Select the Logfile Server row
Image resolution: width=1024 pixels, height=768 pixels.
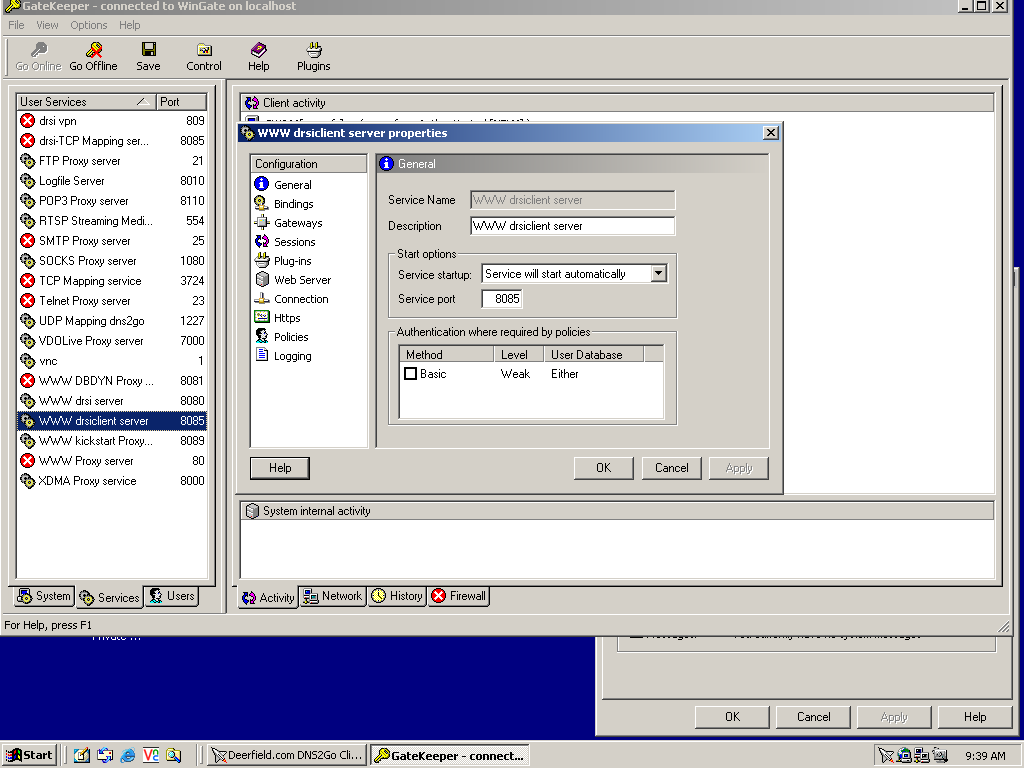click(112, 181)
